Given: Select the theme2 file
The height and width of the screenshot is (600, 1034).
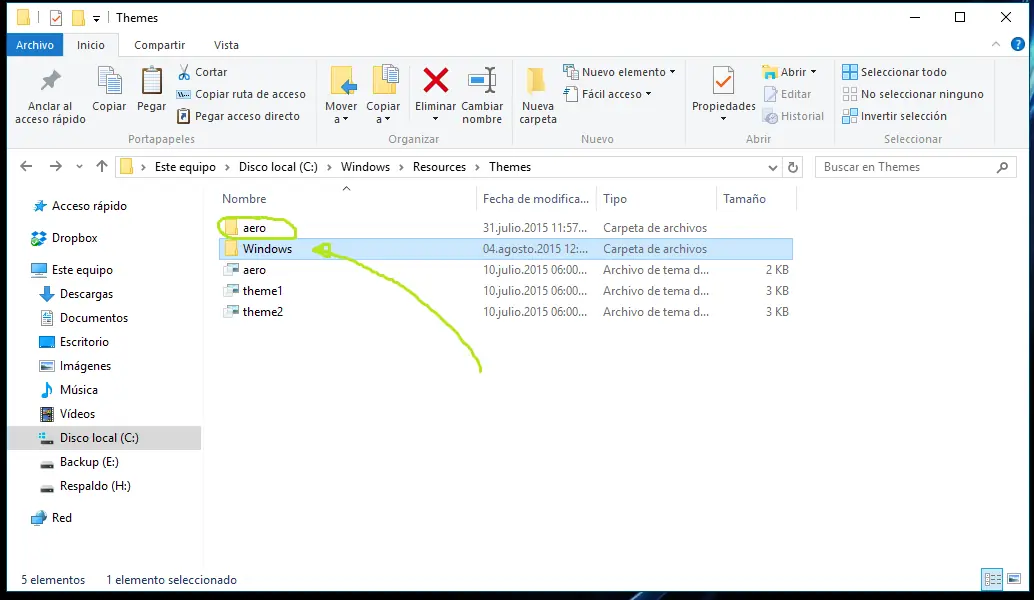Looking at the screenshot, I should 506,312.
